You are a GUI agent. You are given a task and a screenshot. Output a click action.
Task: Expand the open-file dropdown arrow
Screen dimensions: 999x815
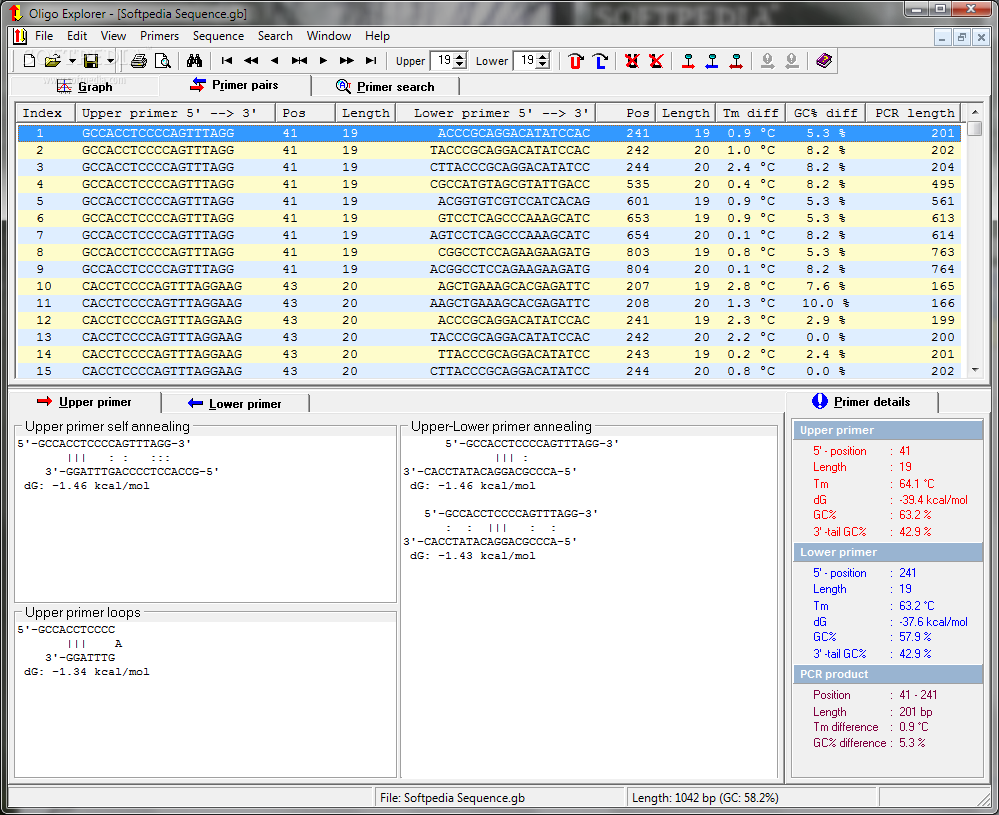click(72, 61)
